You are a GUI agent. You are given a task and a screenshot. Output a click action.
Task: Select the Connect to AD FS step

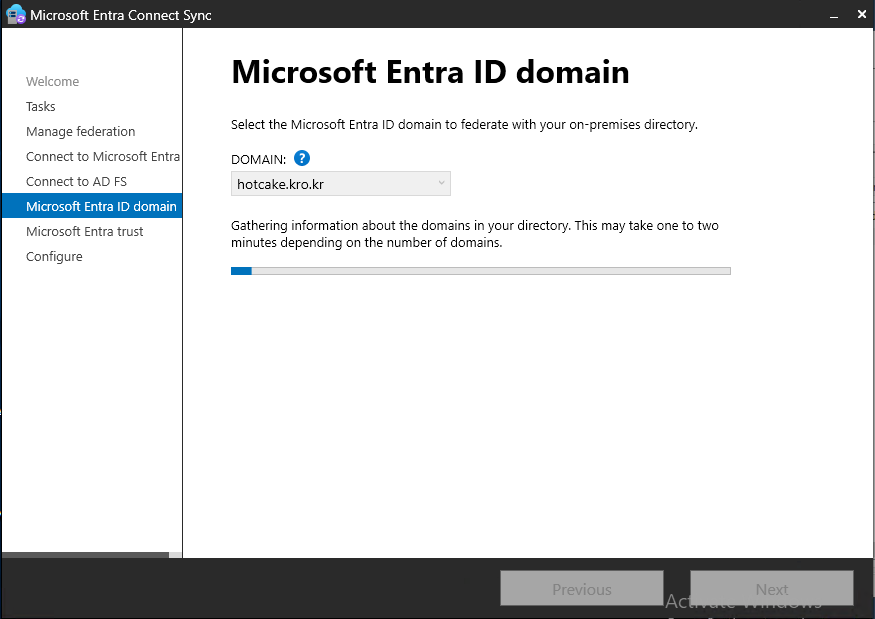coord(76,182)
